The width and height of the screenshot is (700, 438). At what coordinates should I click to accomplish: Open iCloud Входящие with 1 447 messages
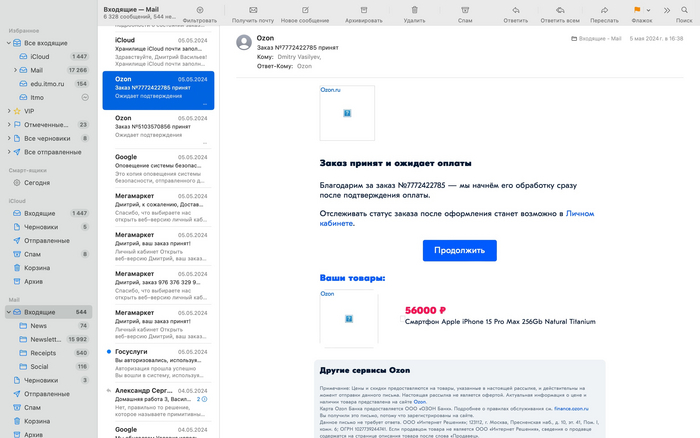(x=49, y=213)
